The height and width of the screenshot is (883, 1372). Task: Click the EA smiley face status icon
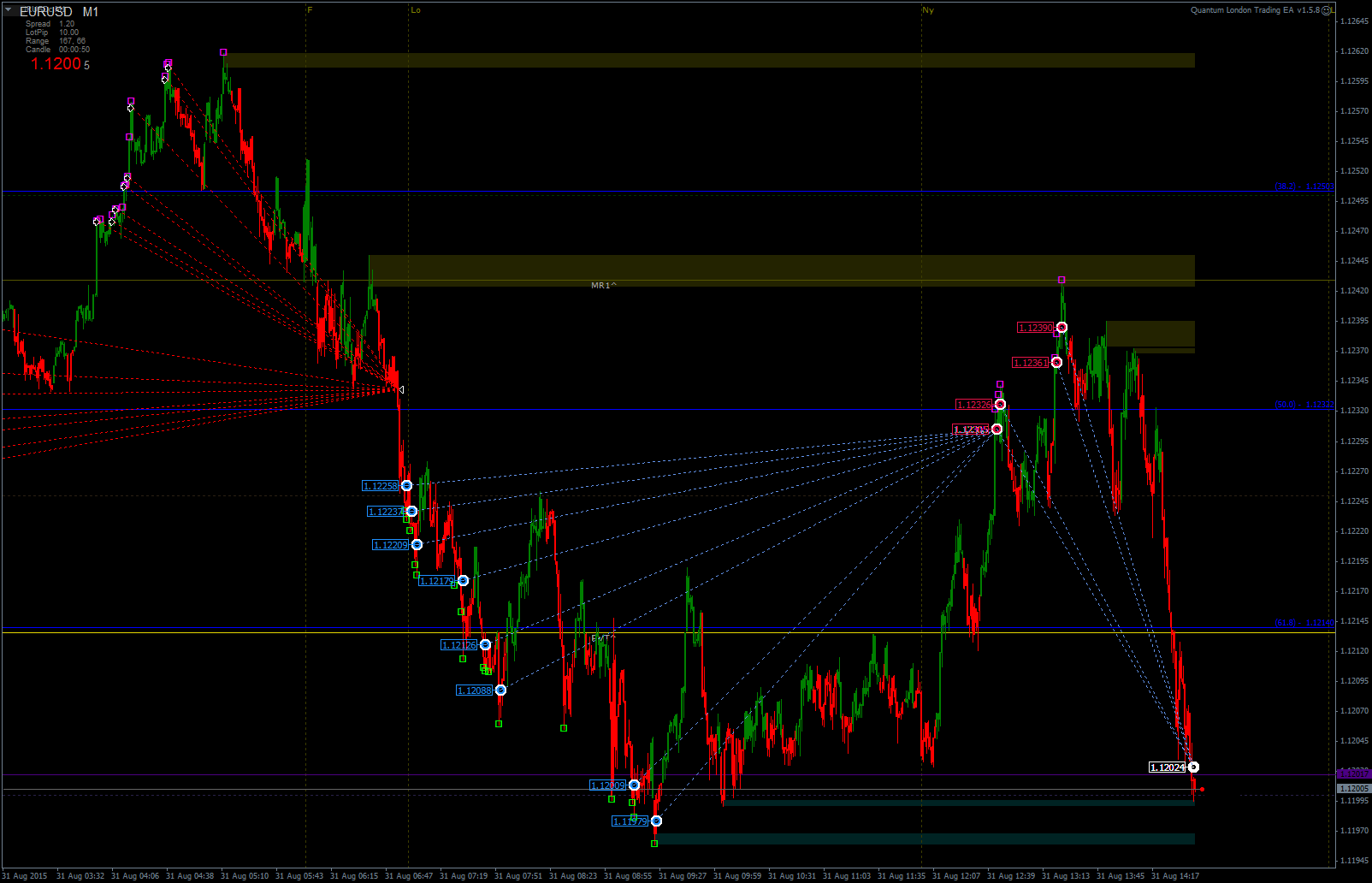(x=1327, y=10)
